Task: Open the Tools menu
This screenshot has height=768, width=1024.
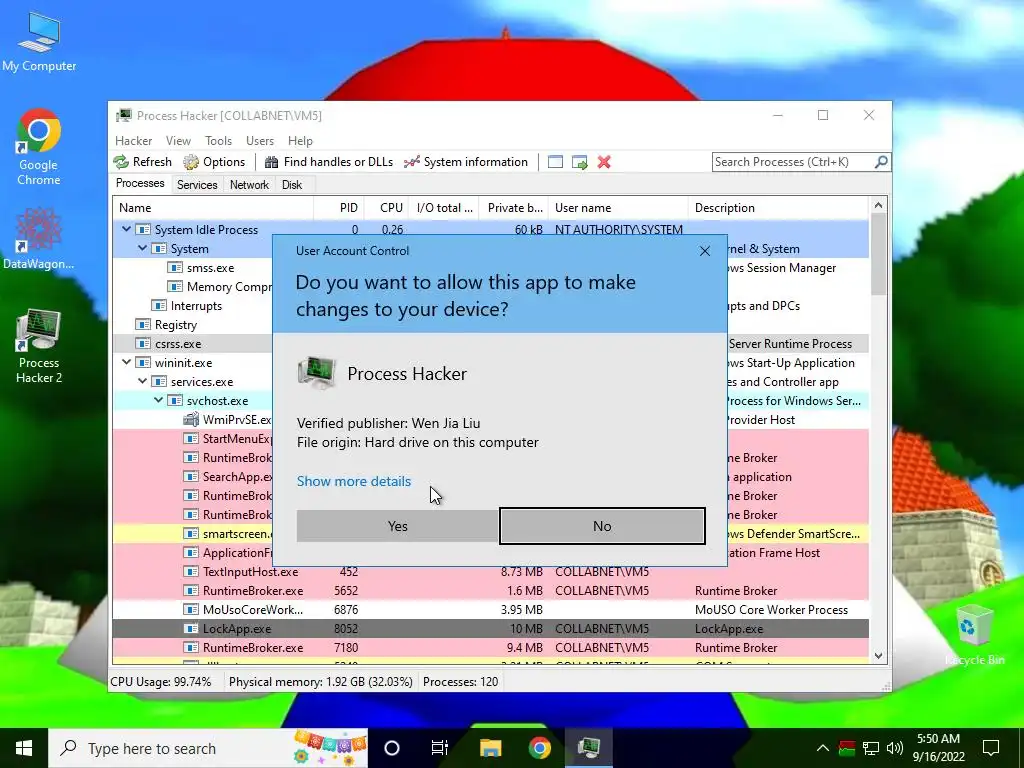Action: [x=218, y=140]
